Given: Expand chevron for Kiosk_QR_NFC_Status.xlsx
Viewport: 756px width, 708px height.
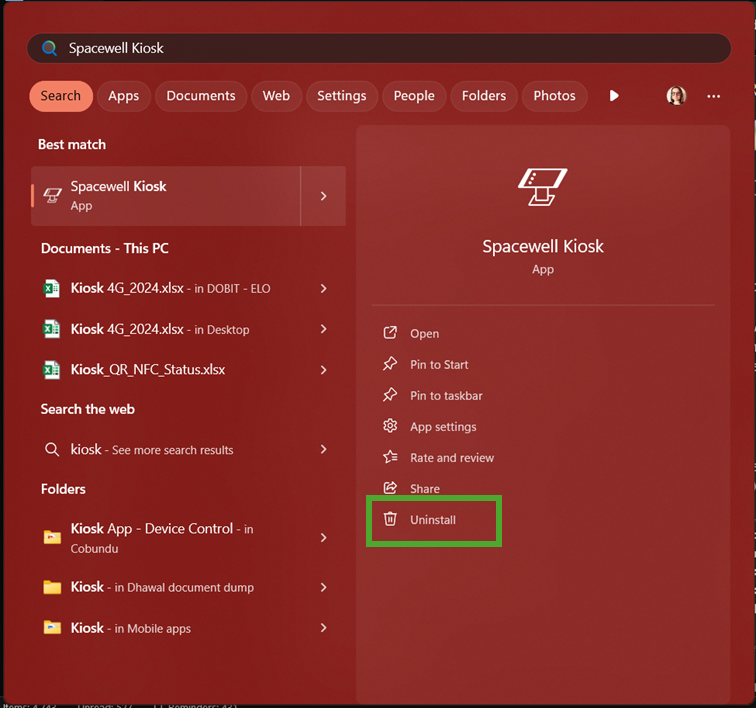Looking at the screenshot, I should coord(324,370).
